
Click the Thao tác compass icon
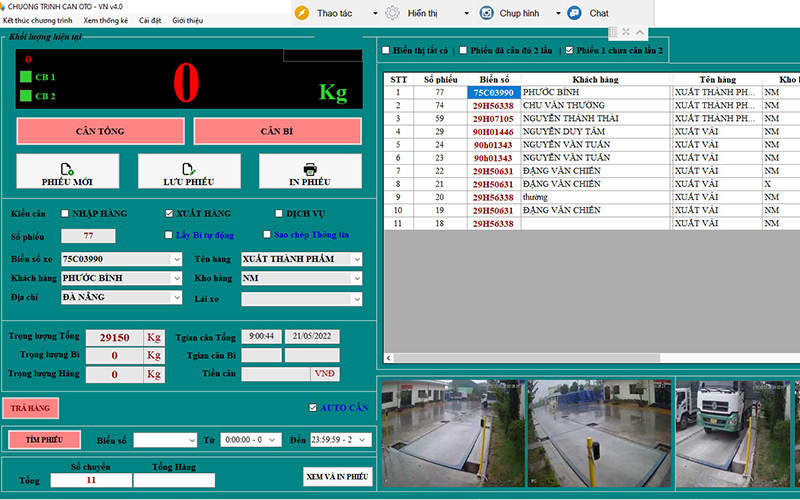coord(303,13)
